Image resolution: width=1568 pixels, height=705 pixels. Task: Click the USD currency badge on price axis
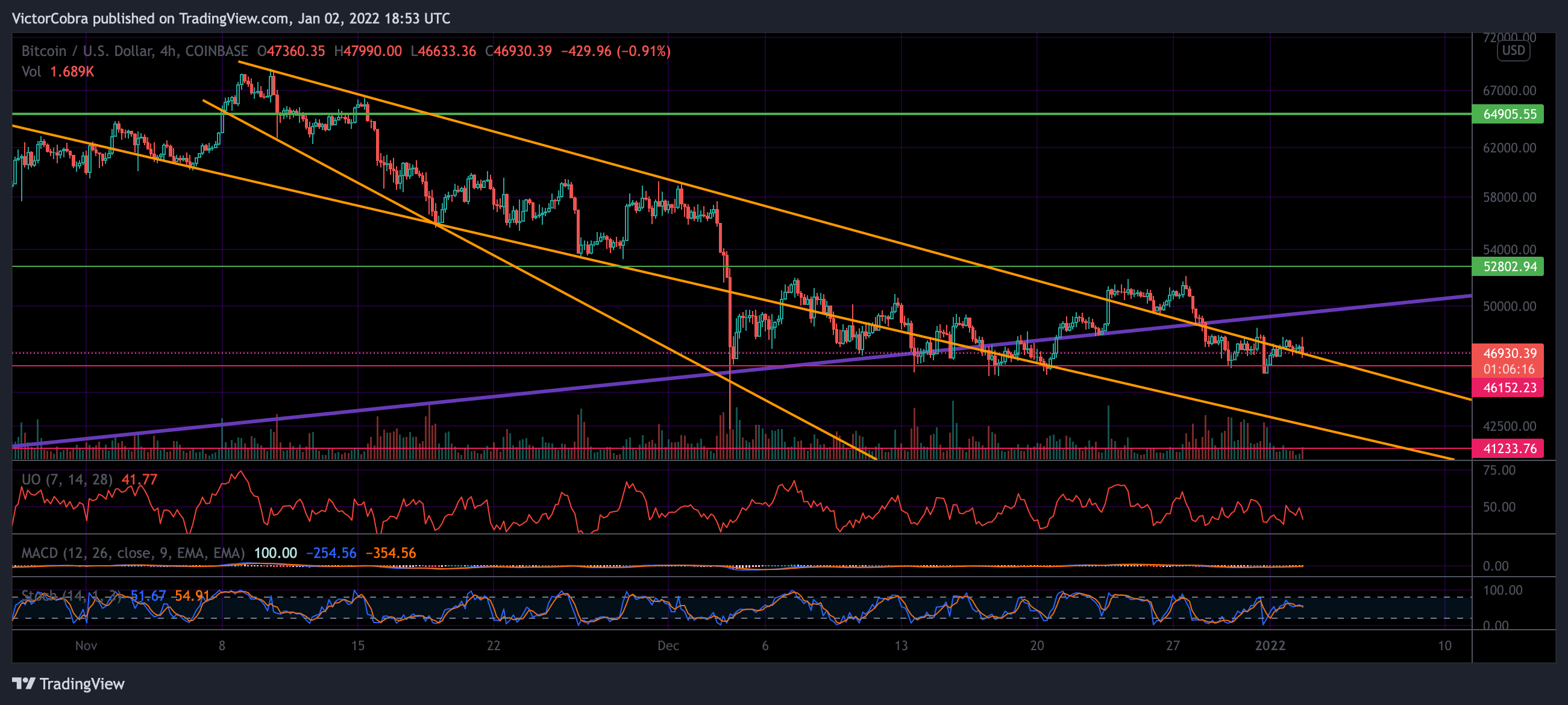pos(1513,51)
